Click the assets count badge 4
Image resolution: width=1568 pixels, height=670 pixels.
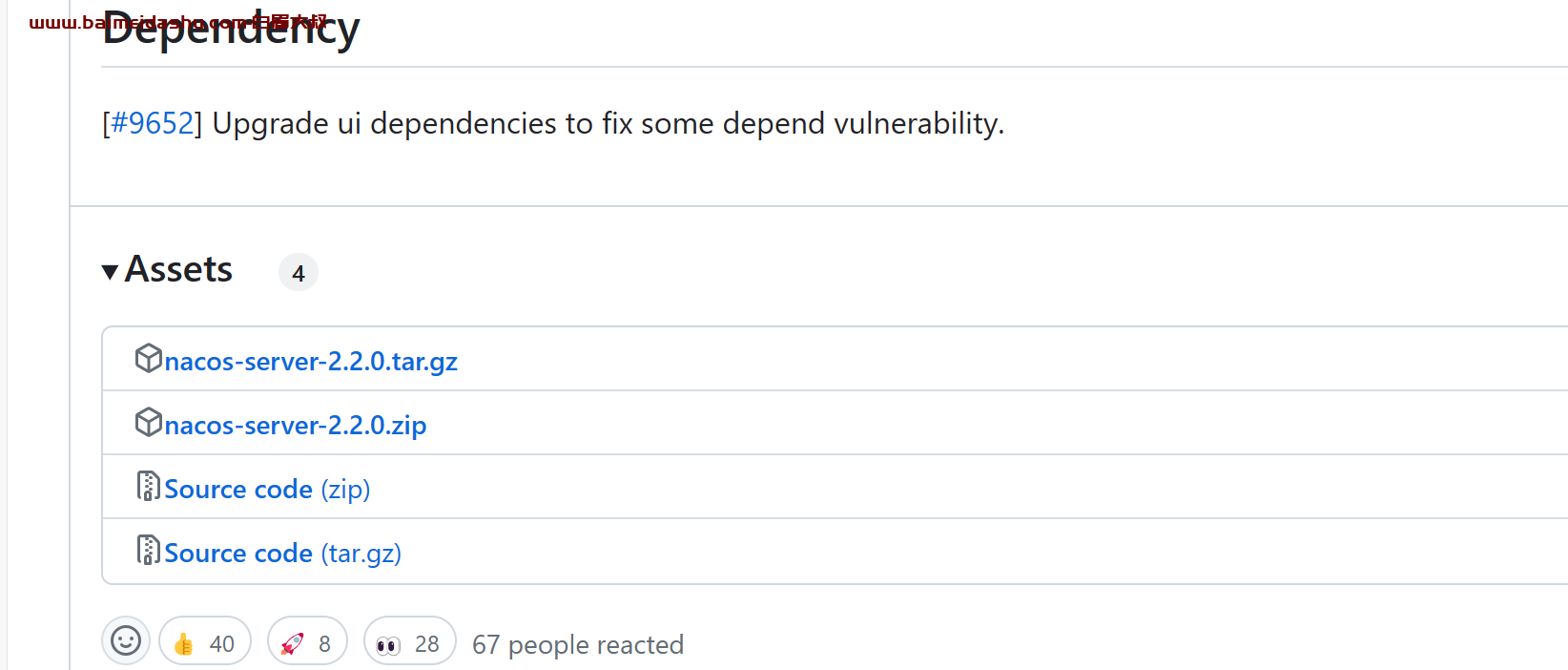[299, 273]
